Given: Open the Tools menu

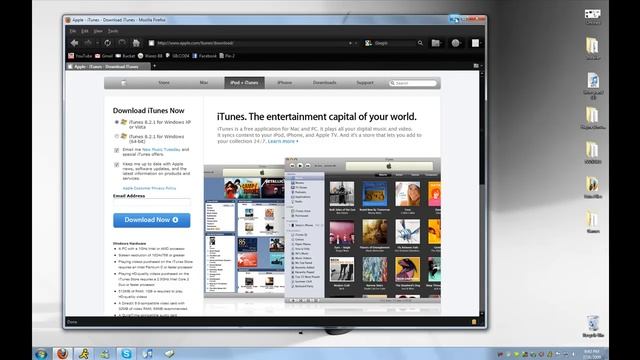Looking at the screenshot, I should 113,31.
